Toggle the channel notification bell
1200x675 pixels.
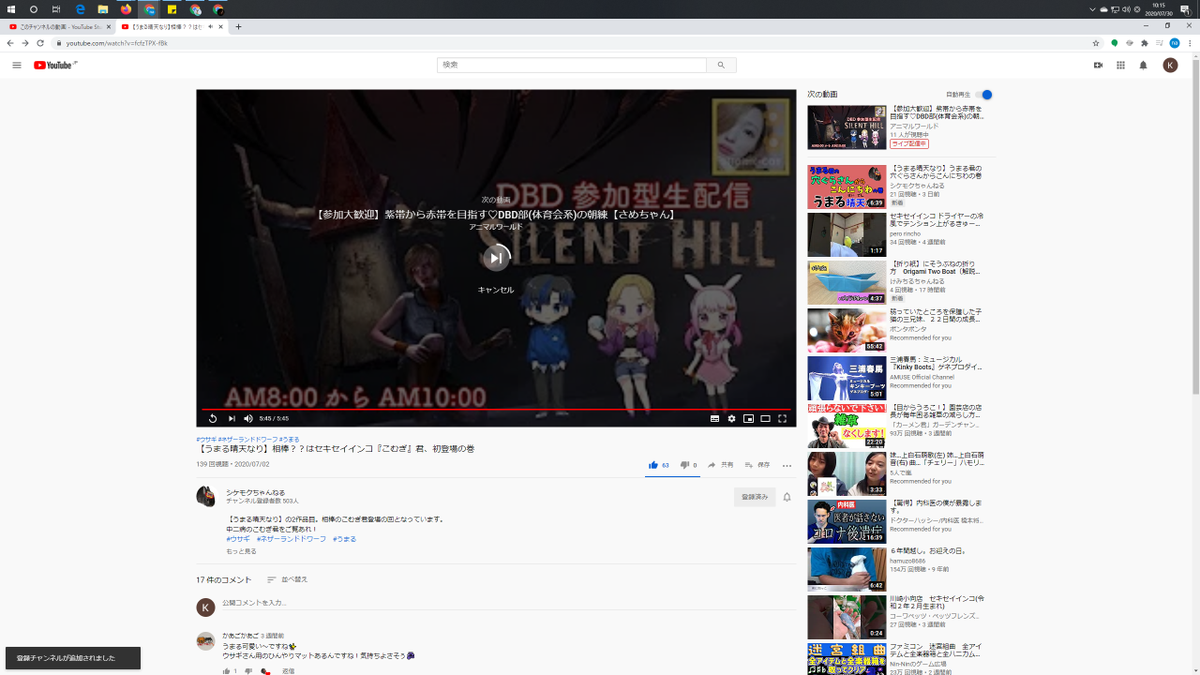click(787, 497)
